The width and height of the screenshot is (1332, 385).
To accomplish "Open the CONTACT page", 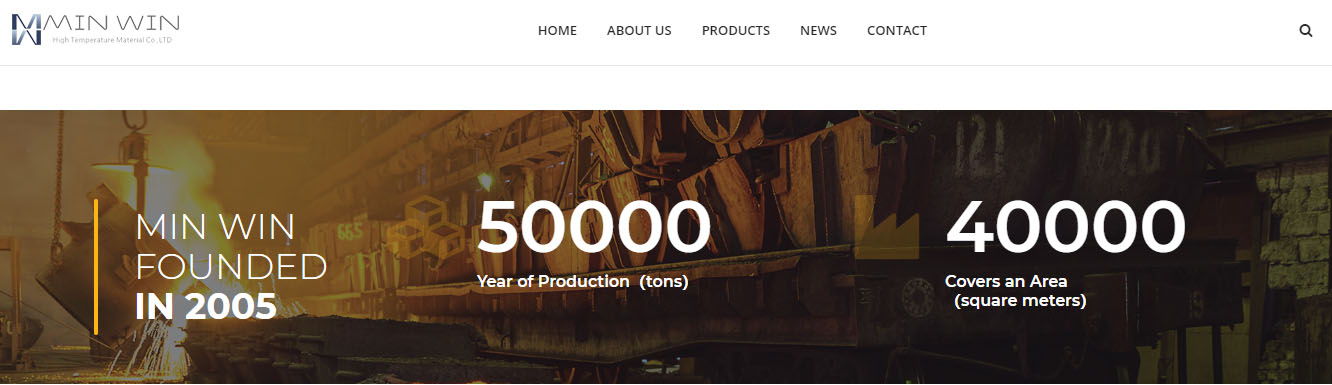I will pos(897,31).
